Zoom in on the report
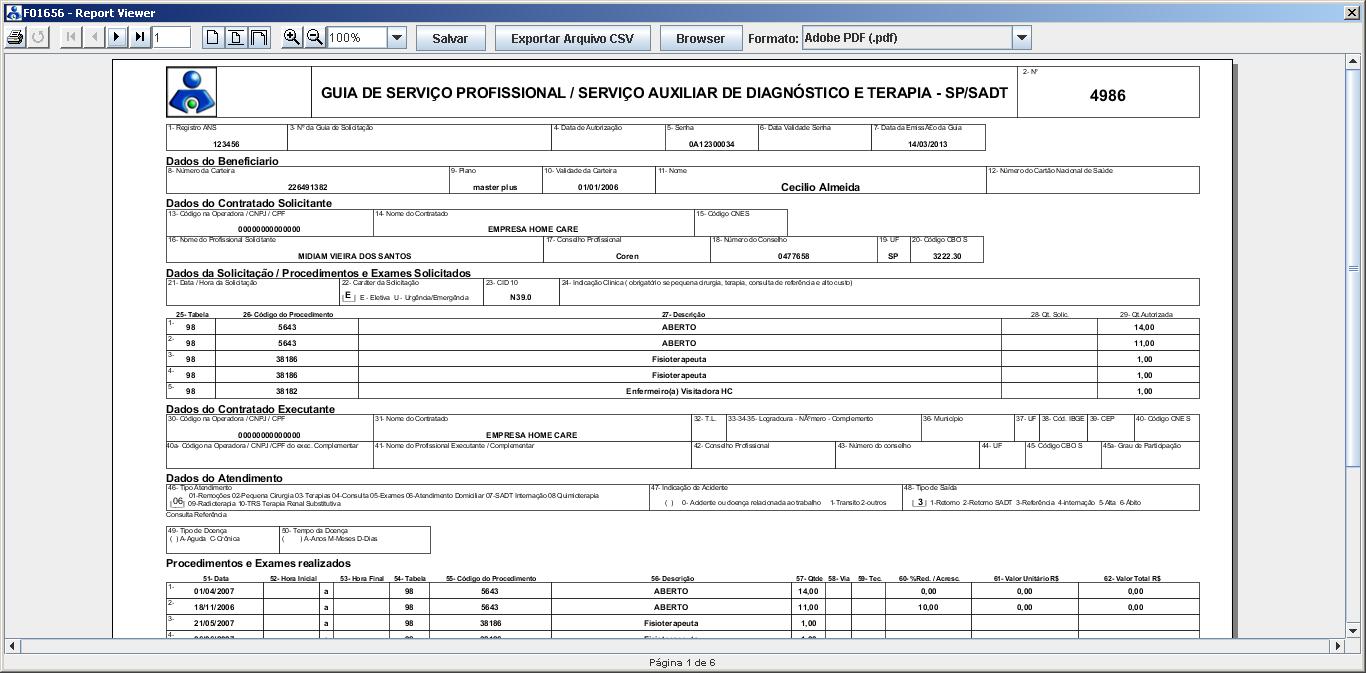 point(292,38)
